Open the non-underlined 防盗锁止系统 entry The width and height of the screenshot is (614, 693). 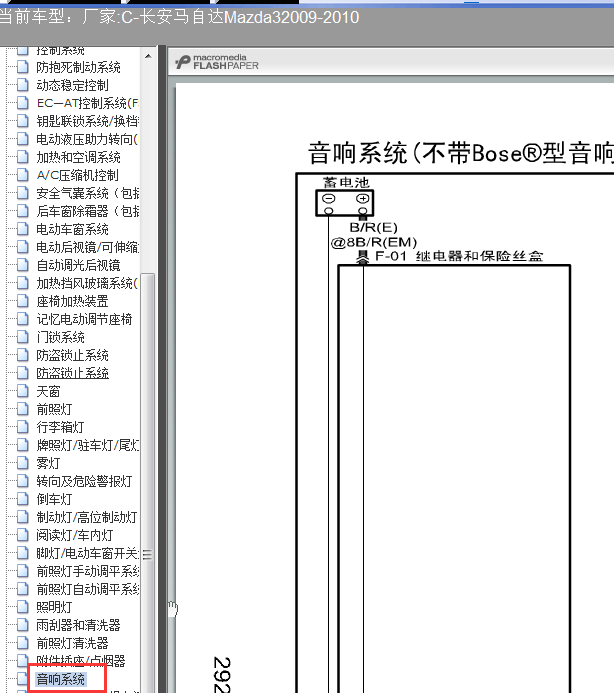72,355
